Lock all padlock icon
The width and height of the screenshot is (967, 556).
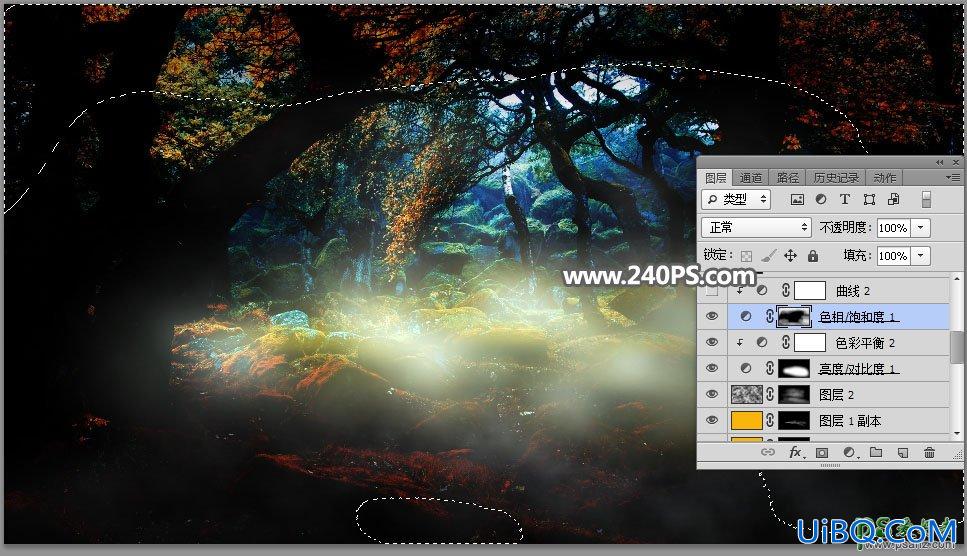click(813, 256)
